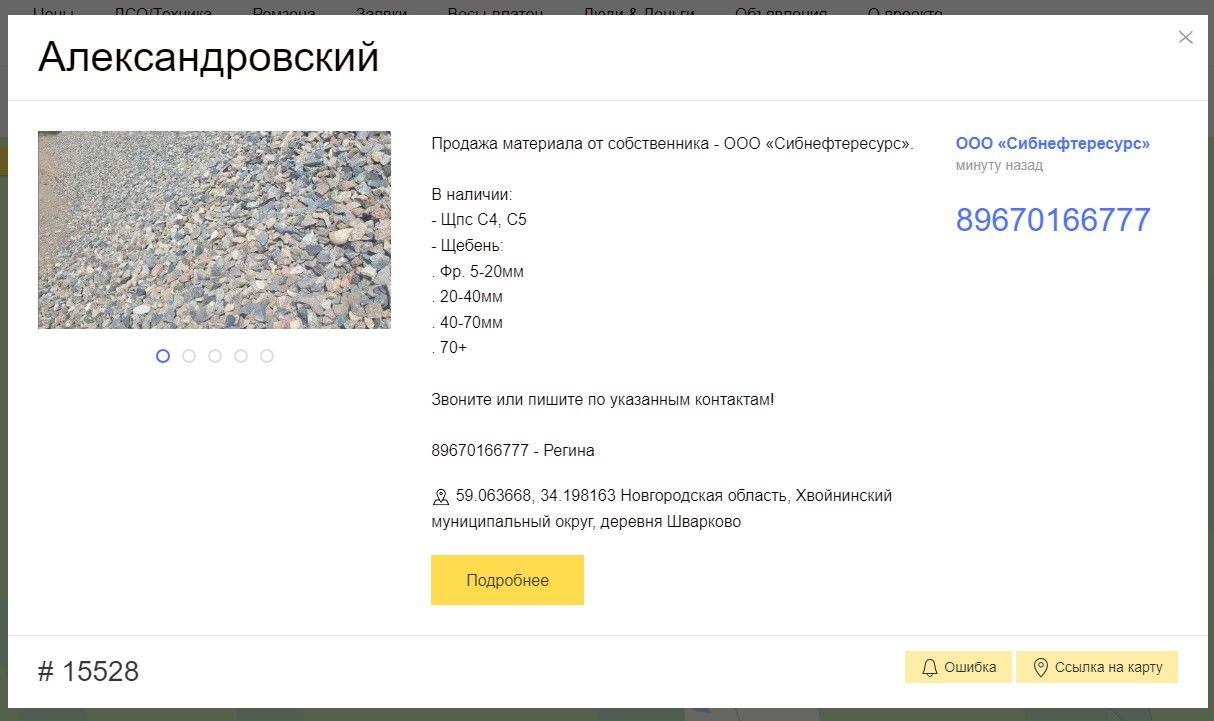Click the Александровский listing title
Screen dimensions: 1214x721
tap(208, 58)
